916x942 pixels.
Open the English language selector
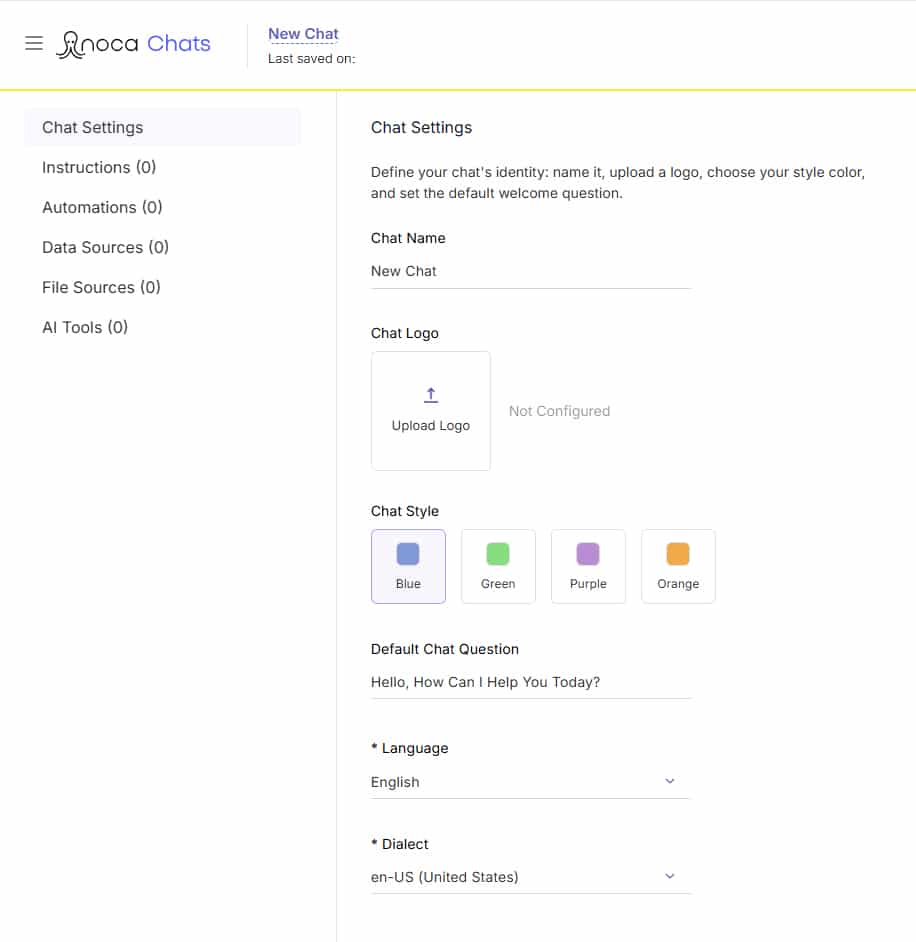530,782
